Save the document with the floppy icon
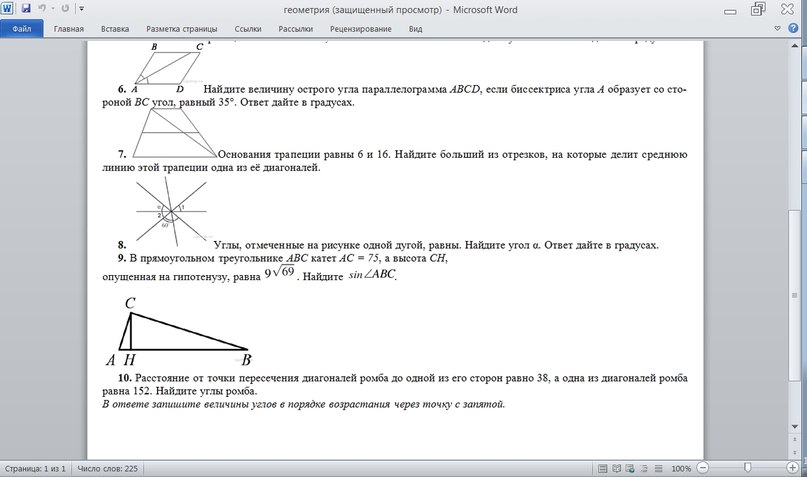 click(x=26, y=9)
